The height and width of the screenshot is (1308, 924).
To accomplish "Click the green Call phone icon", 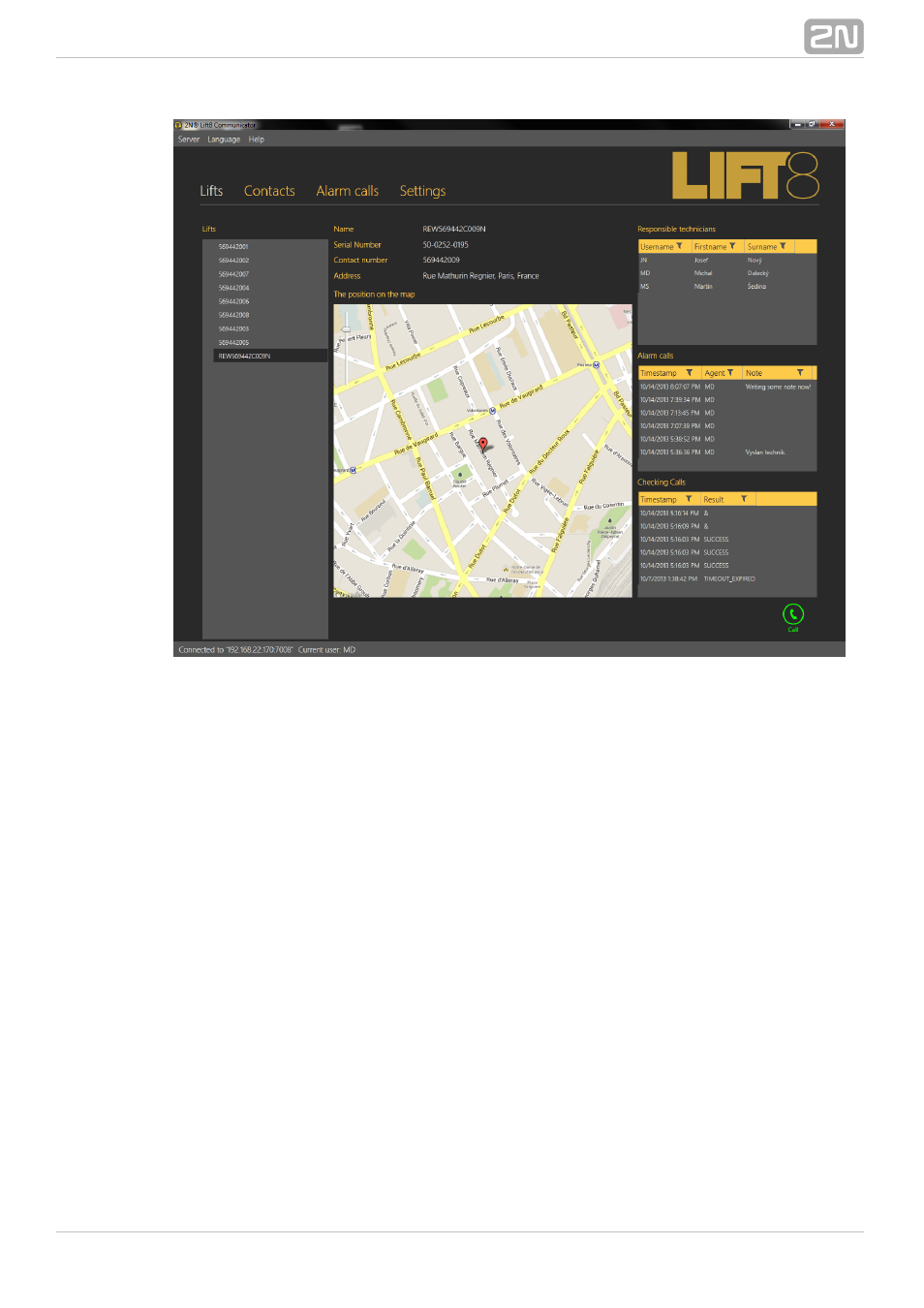I will [793, 613].
